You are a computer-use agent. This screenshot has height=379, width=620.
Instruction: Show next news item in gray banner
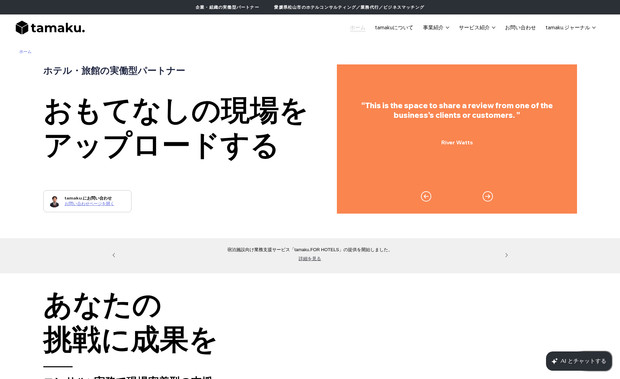(x=506, y=255)
